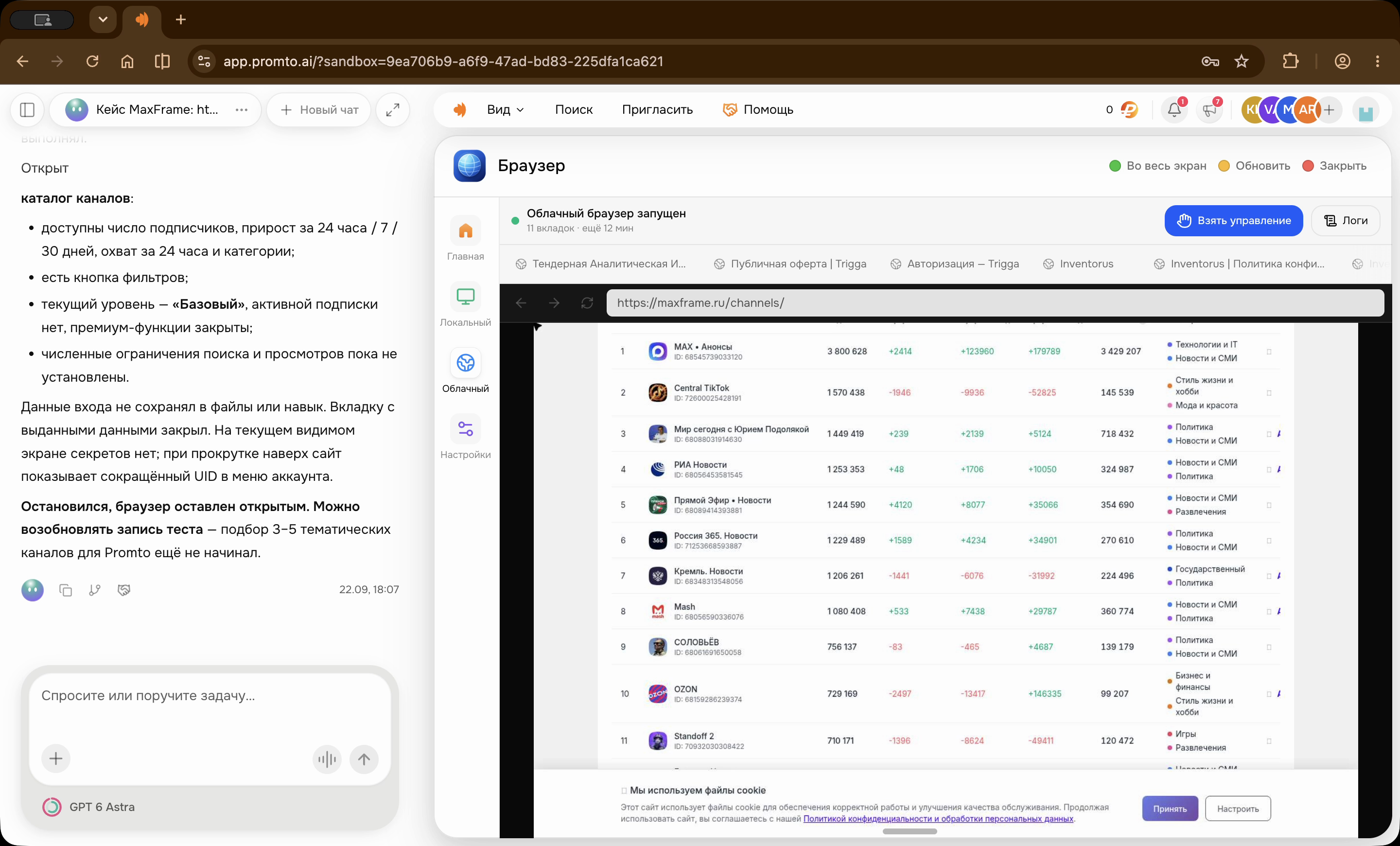Attach a file with the plus button in composer
This screenshot has height=846, width=1400.
pos(56,758)
